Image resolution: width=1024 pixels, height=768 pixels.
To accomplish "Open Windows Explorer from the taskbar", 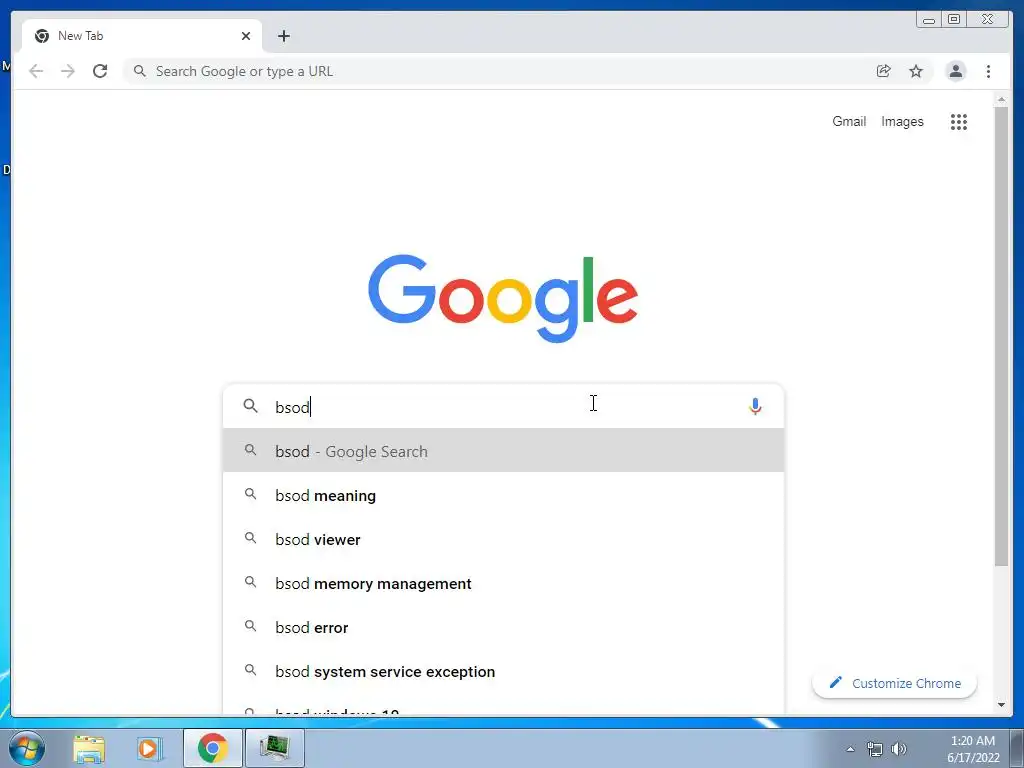I will point(89,748).
